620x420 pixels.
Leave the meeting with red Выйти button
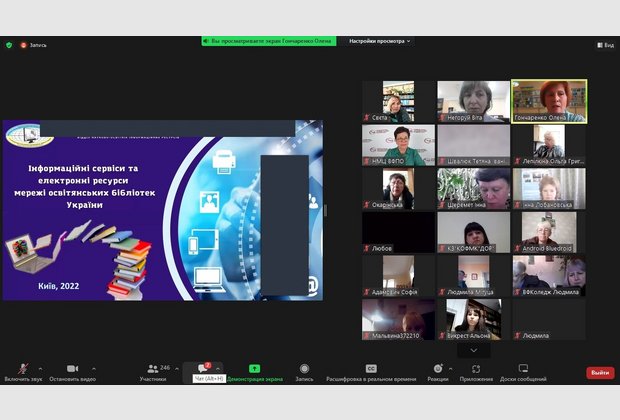pyautogui.click(x=600, y=373)
